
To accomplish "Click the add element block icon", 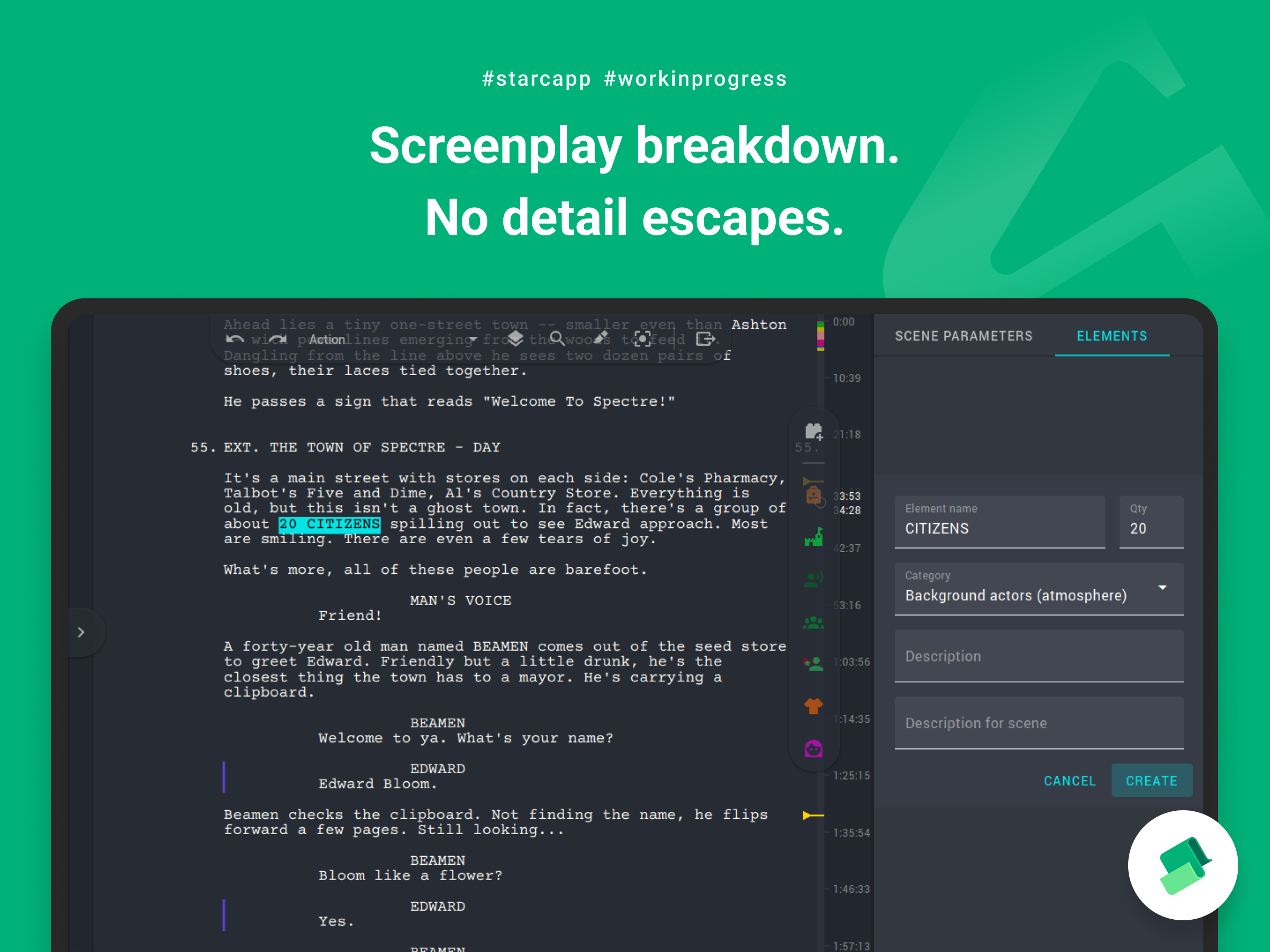I will tap(813, 431).
